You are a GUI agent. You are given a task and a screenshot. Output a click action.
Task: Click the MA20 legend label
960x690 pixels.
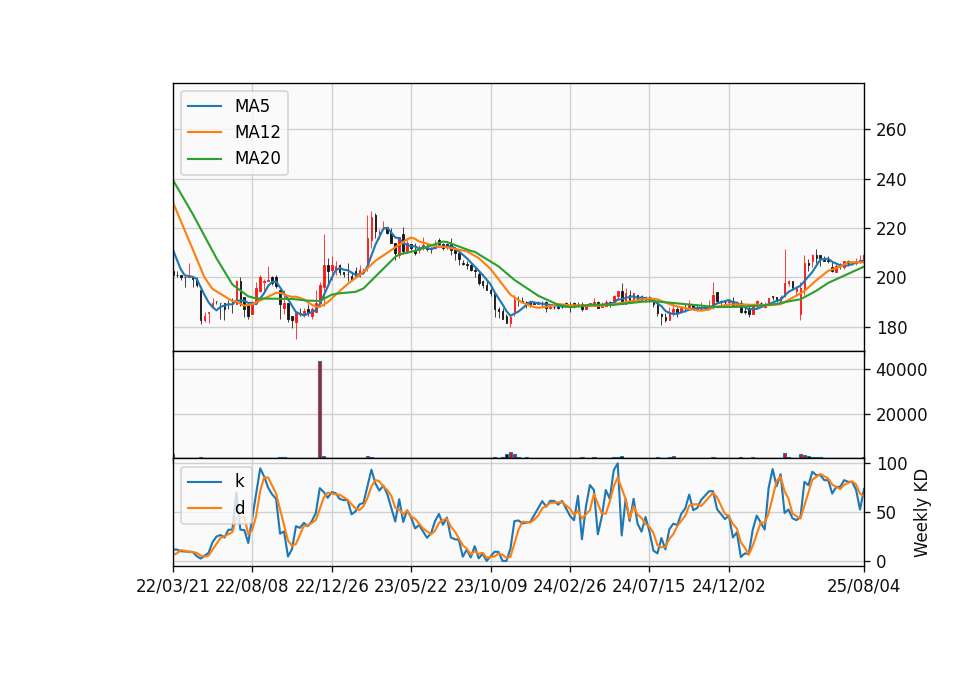click(257, 158)
